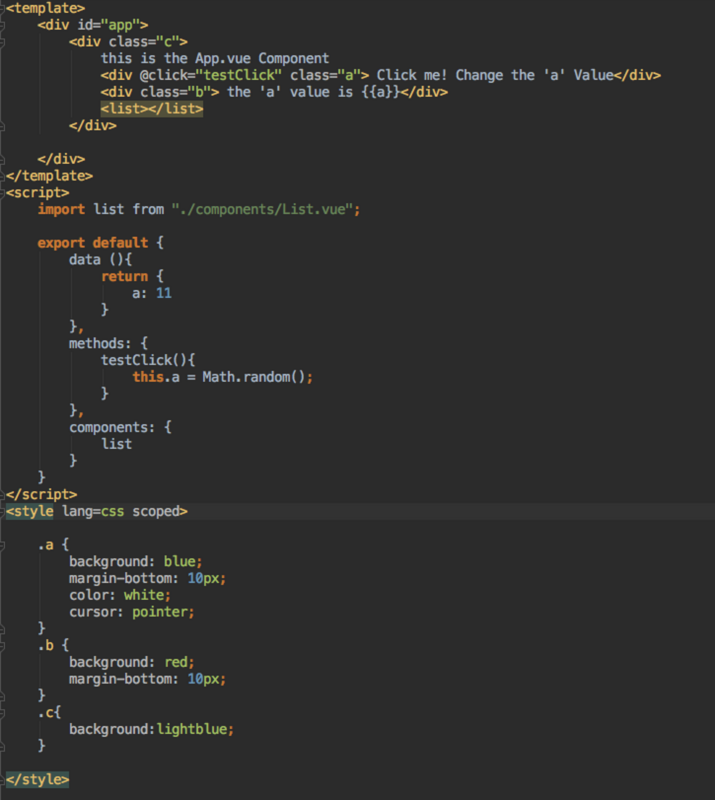Screen dimensions: 715x800
Task: Click the number 11 in "a: 11"
Action: [x=164, y=293]
